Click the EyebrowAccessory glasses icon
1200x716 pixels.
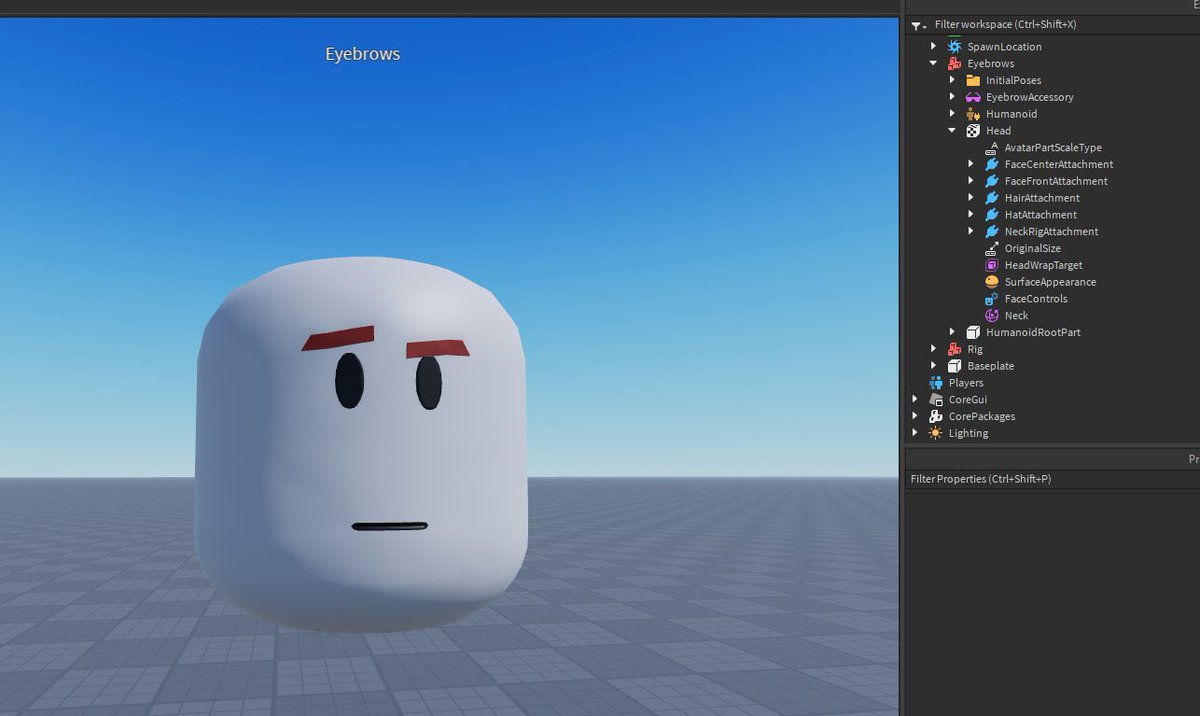pyautogui.click(x=973, y=98)
